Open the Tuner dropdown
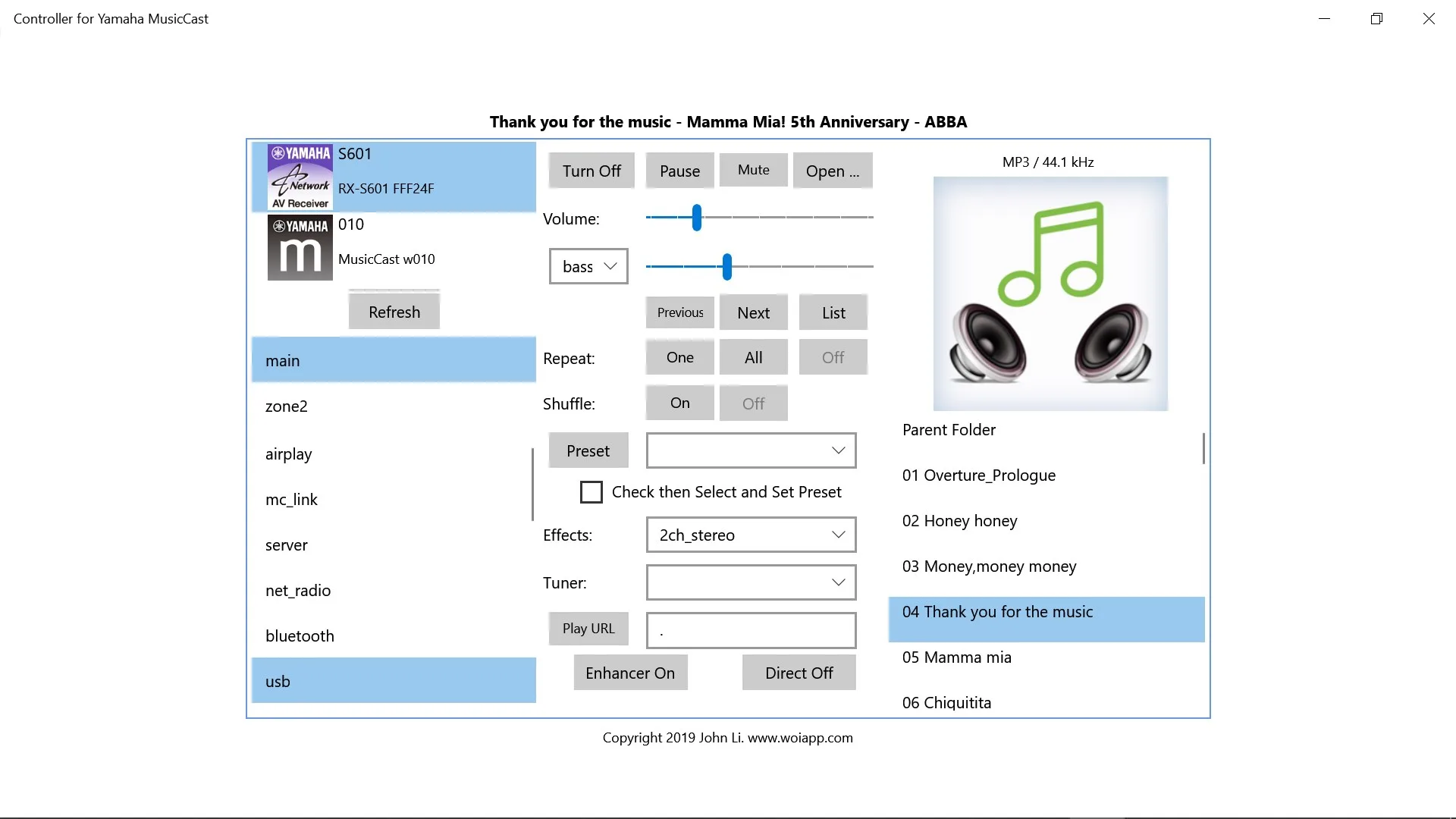 tap(752, 582)
